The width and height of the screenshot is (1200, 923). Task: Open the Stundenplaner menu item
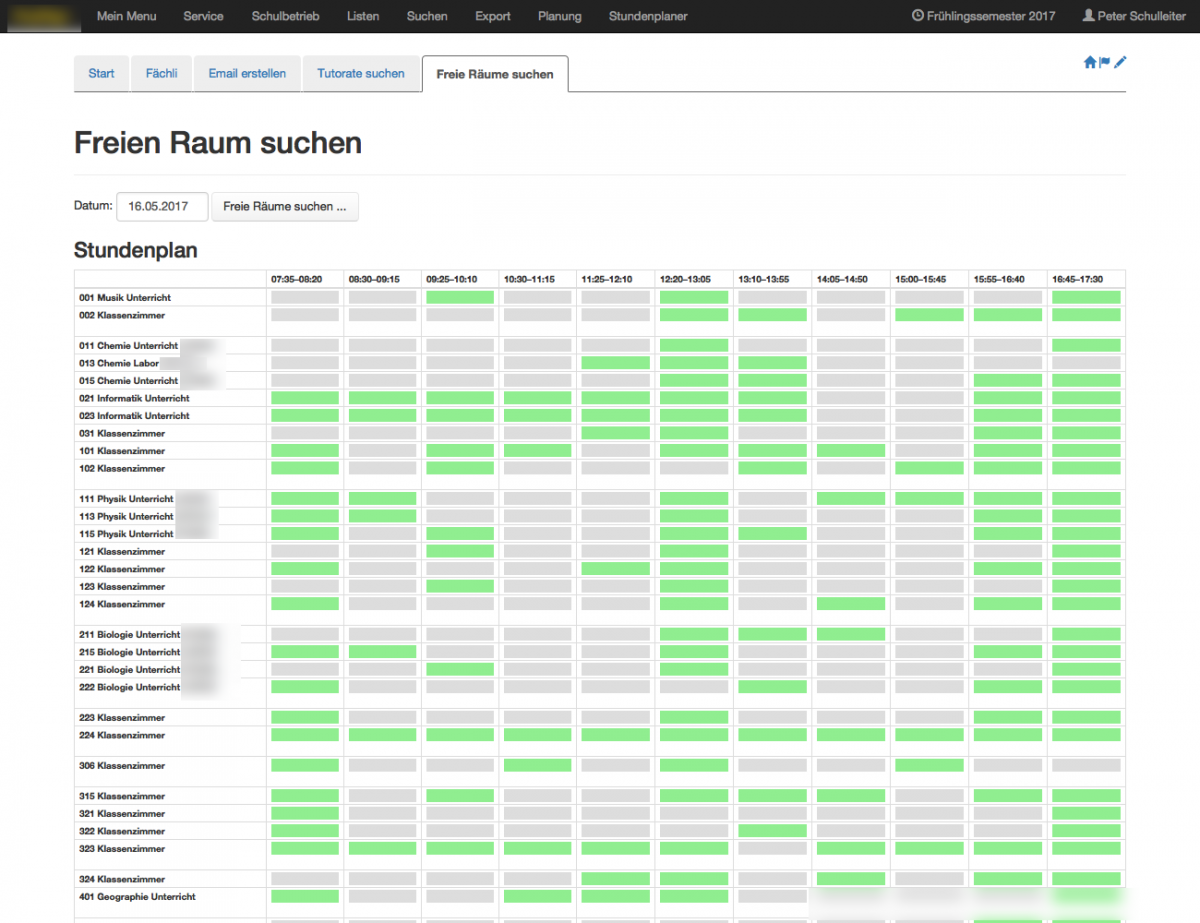pos(648,16)
